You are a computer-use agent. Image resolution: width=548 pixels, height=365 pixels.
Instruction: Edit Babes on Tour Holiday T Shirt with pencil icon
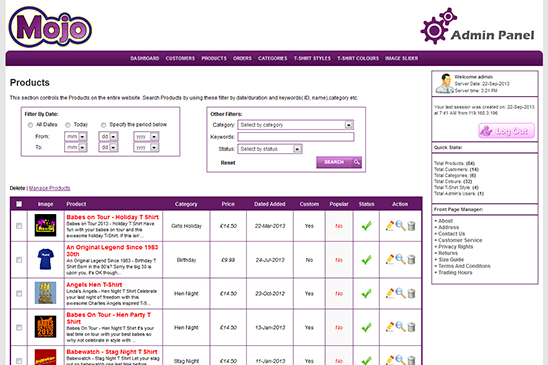coord(390,226)
